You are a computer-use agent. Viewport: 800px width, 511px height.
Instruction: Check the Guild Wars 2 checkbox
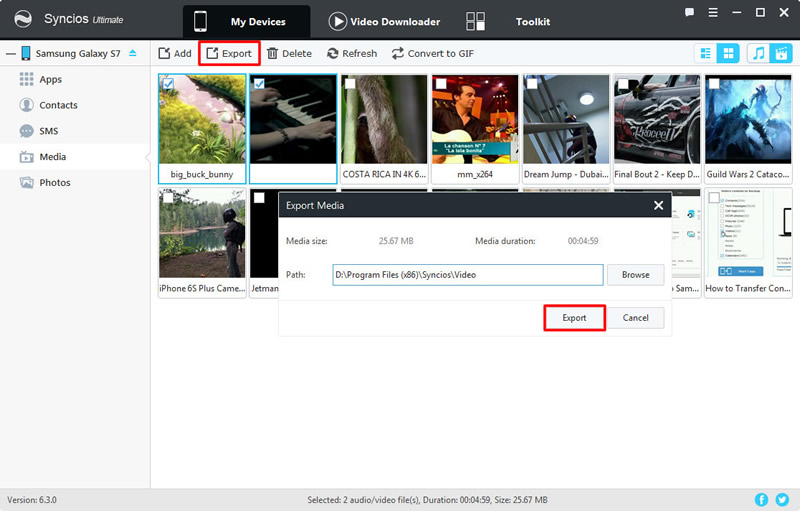tap(714, 84)
